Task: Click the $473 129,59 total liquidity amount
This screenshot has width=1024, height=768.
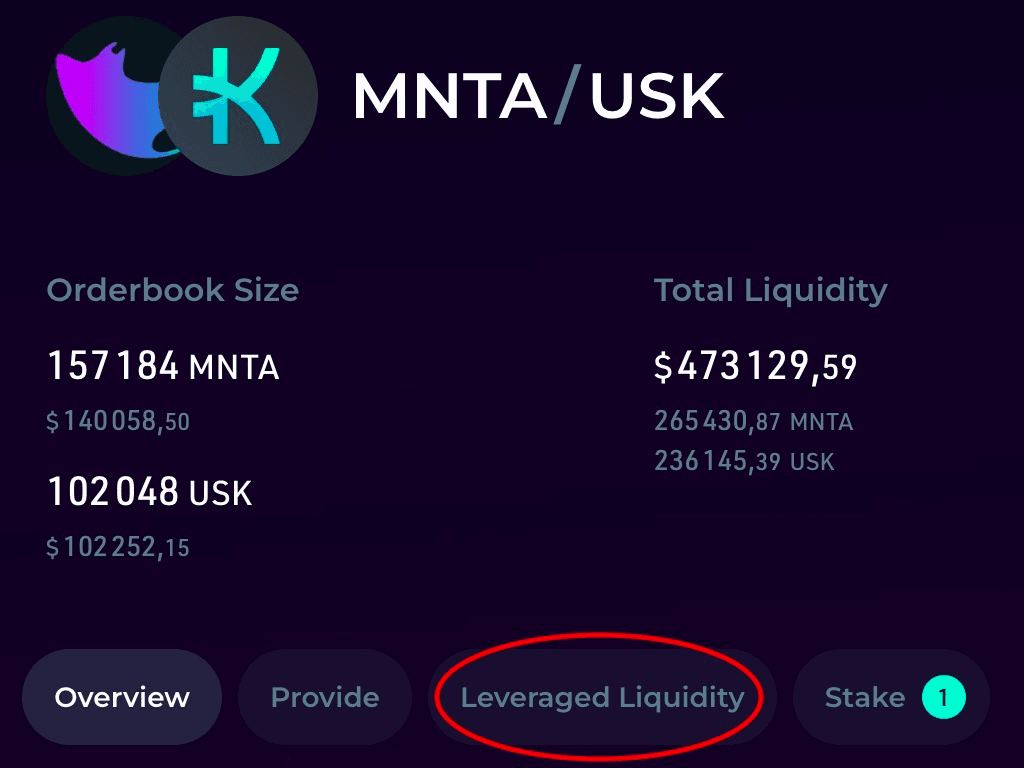Action: pos(755,366)
